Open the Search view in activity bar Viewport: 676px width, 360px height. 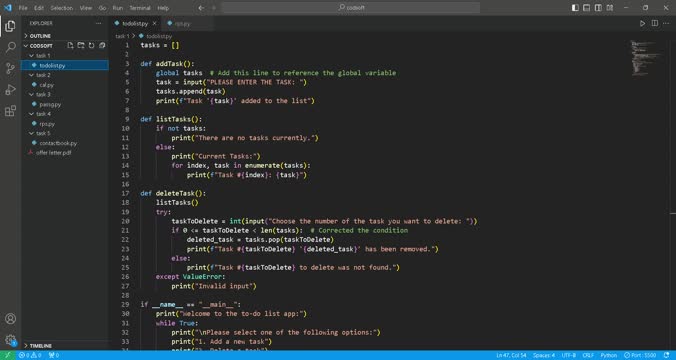pos(10,47)
